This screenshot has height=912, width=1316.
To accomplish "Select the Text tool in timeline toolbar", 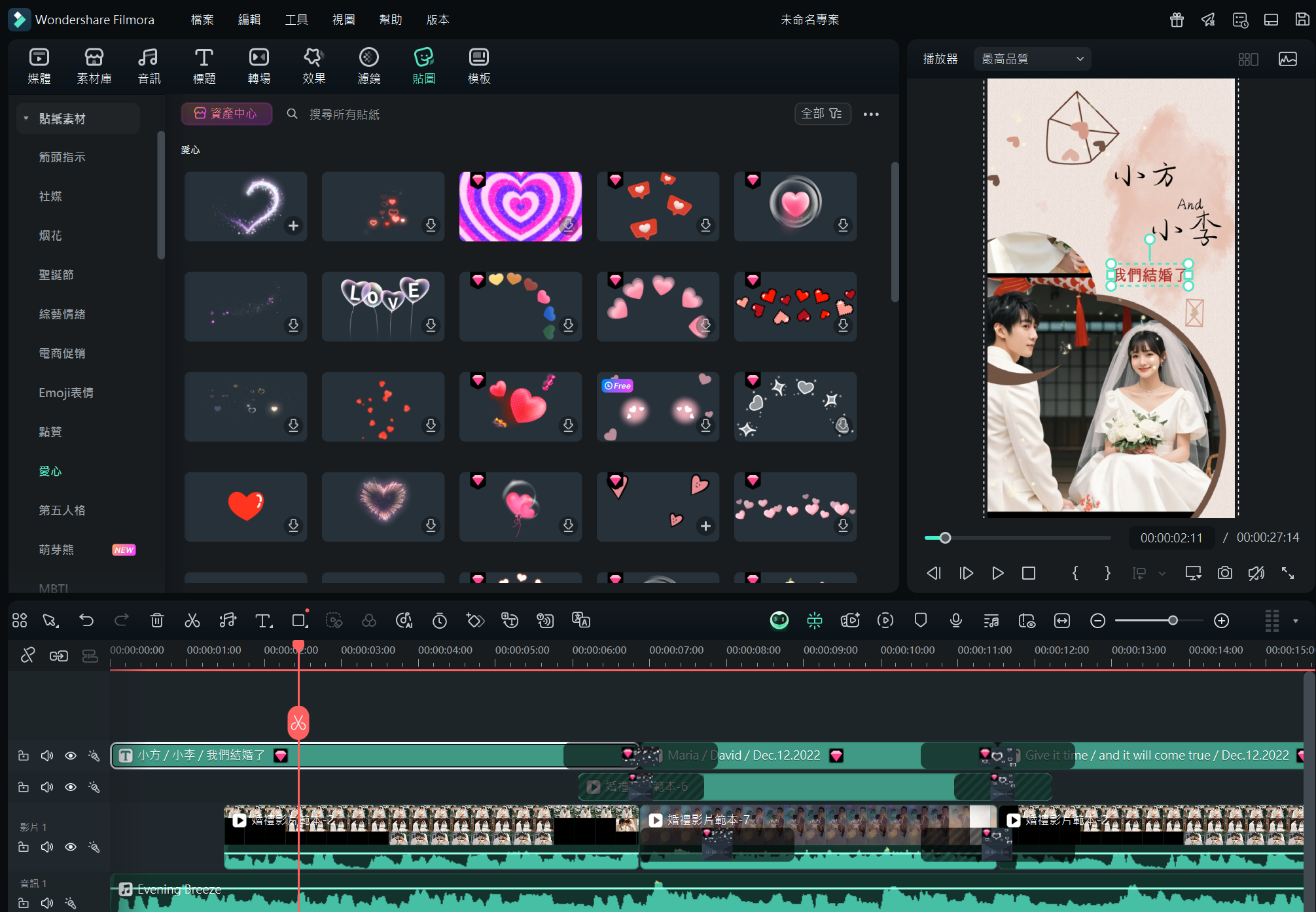I will (x=263, y=620).
